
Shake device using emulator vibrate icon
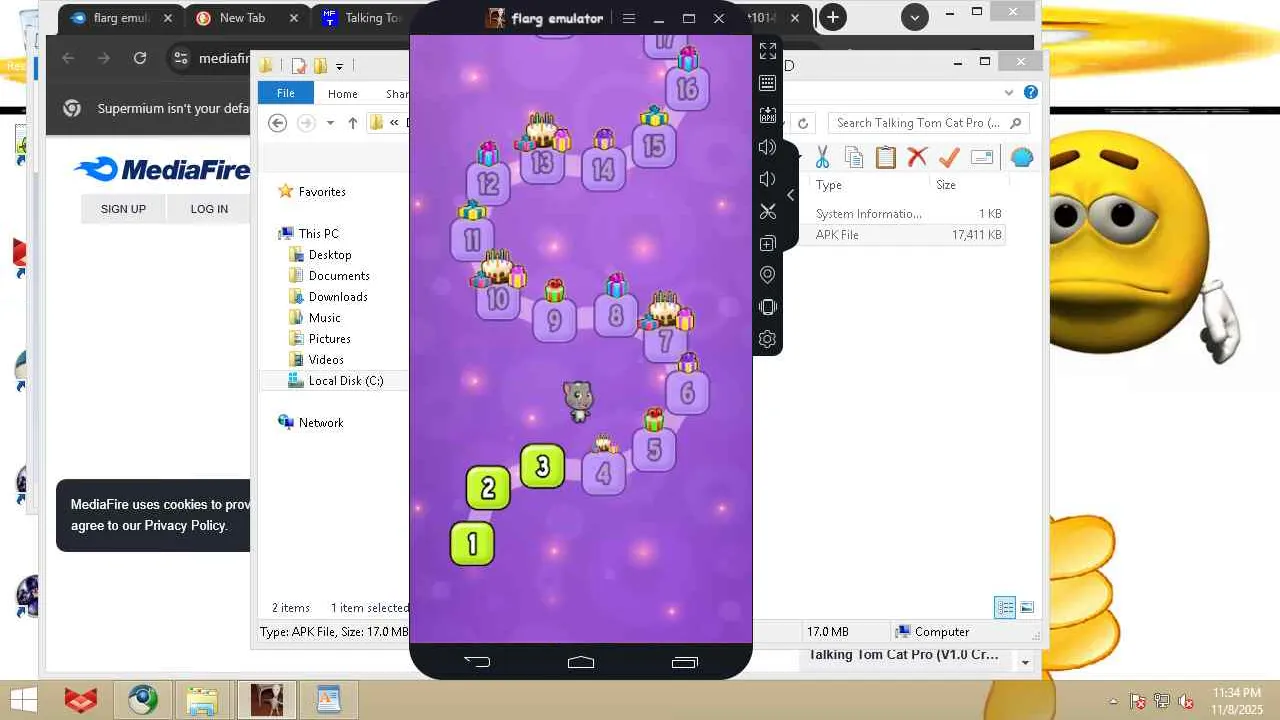click(768, 307)
